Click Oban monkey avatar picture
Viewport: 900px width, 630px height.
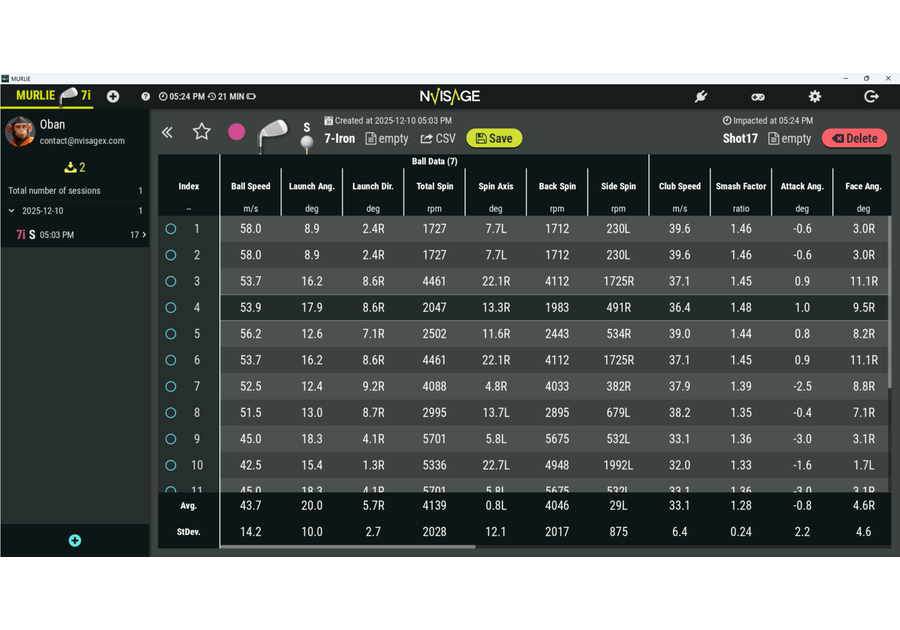tap(20, 131)
